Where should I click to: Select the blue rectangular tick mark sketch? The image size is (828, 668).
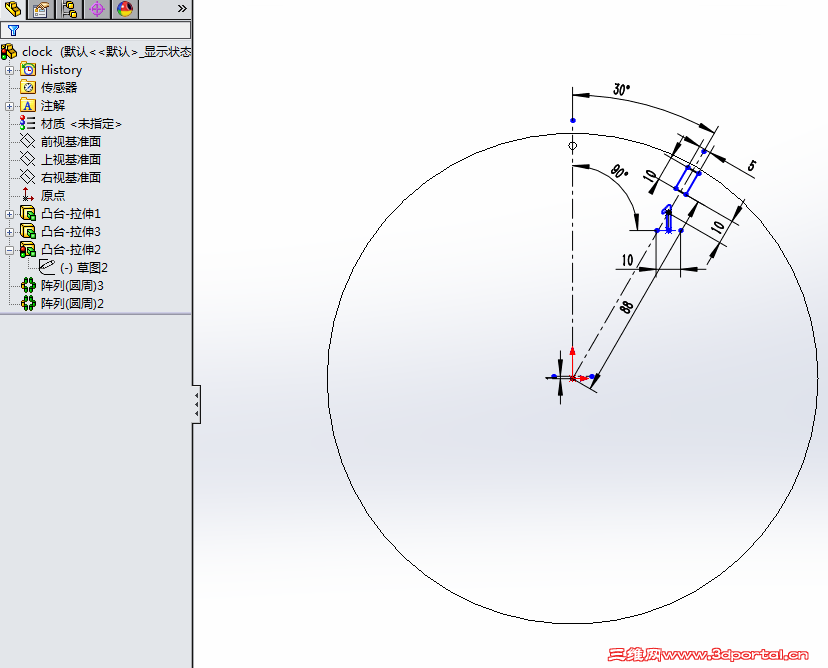[x=688, y=181]
